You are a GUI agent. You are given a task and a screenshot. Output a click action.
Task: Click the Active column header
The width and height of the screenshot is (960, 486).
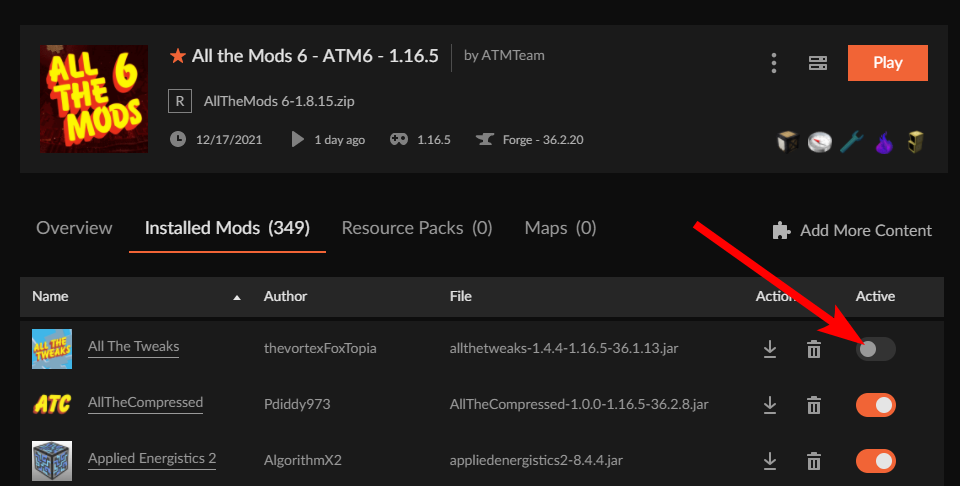(876, 296)
